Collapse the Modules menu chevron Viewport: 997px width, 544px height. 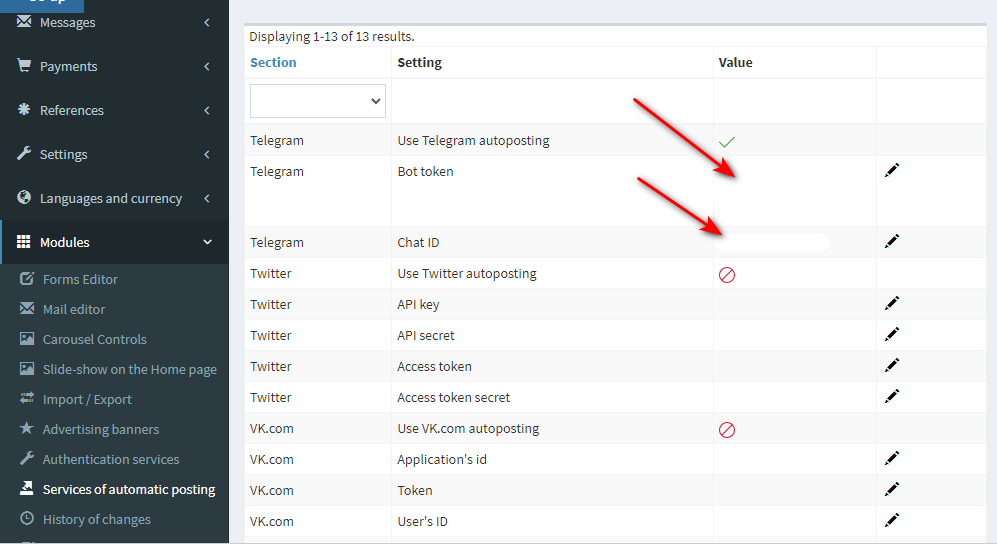point(207,242)
